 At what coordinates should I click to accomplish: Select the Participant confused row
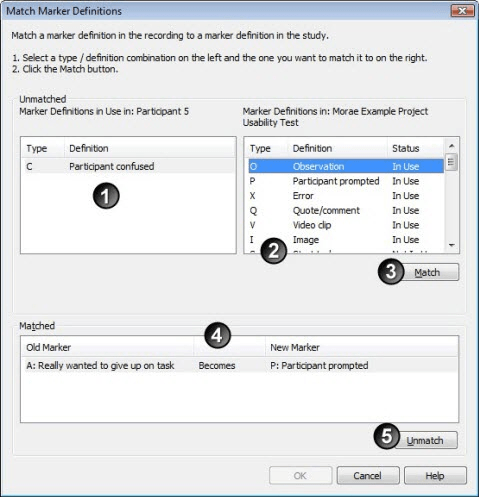pyautogui.click(x=128, y=166)
